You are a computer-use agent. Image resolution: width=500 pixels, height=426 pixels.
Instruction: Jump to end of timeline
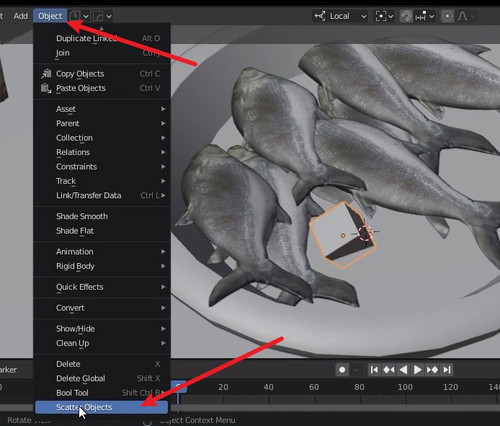coord(447,370)
